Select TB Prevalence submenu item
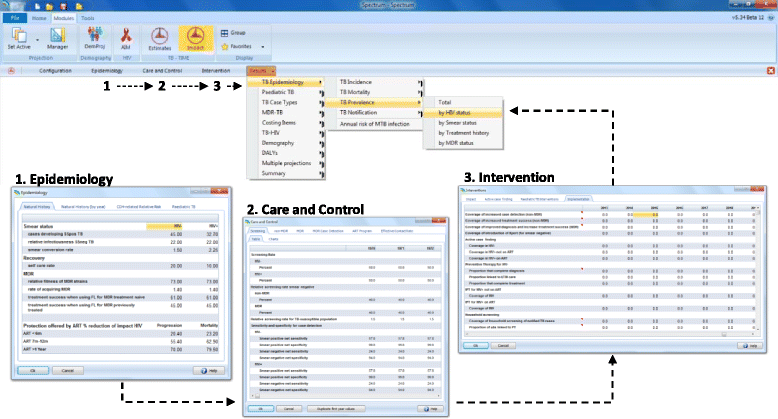The height and width of the screenshot is (419, 778). point(374,103)
